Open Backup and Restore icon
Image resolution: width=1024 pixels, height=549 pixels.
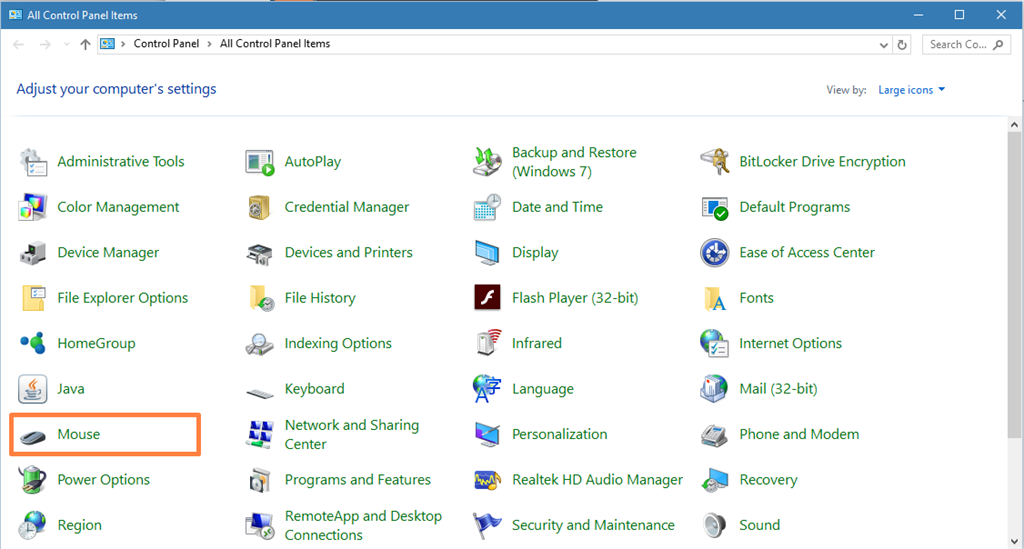coord(487,162)
